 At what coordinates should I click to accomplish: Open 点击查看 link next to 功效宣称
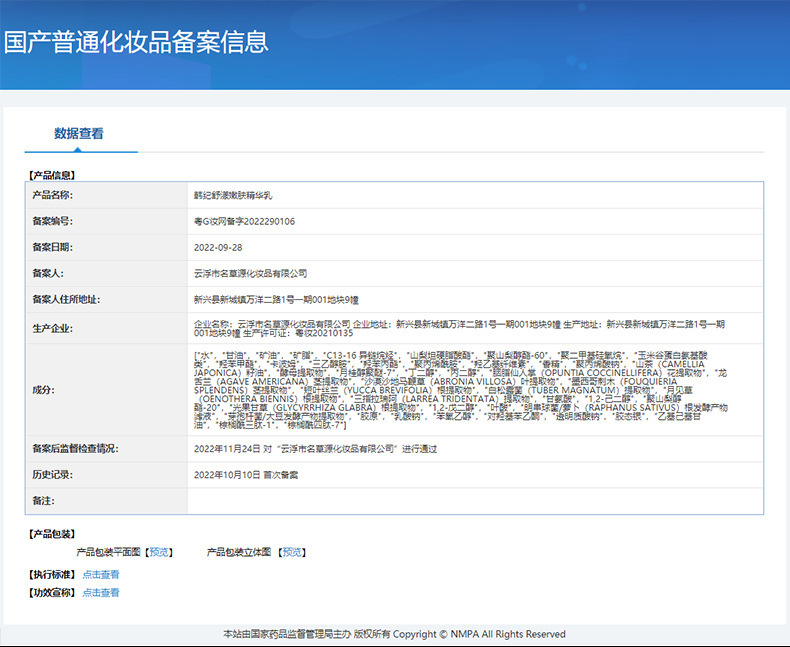click(100, 592)
